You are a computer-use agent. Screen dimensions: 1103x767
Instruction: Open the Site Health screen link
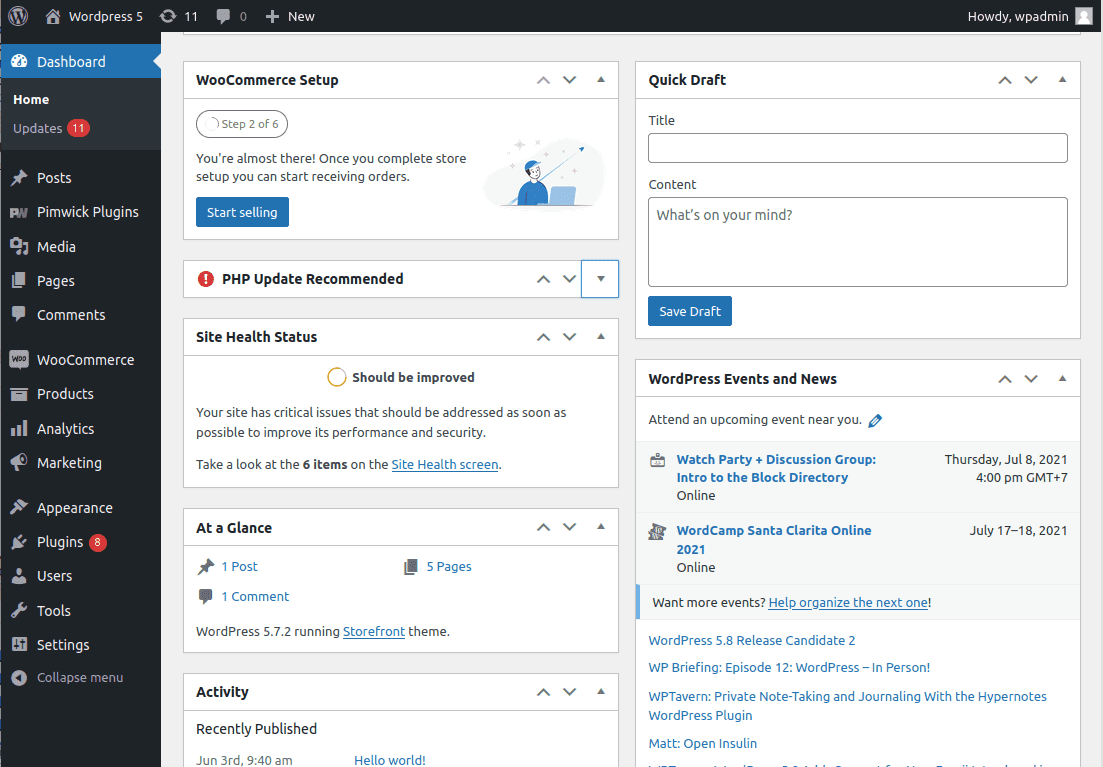[444, 464]
